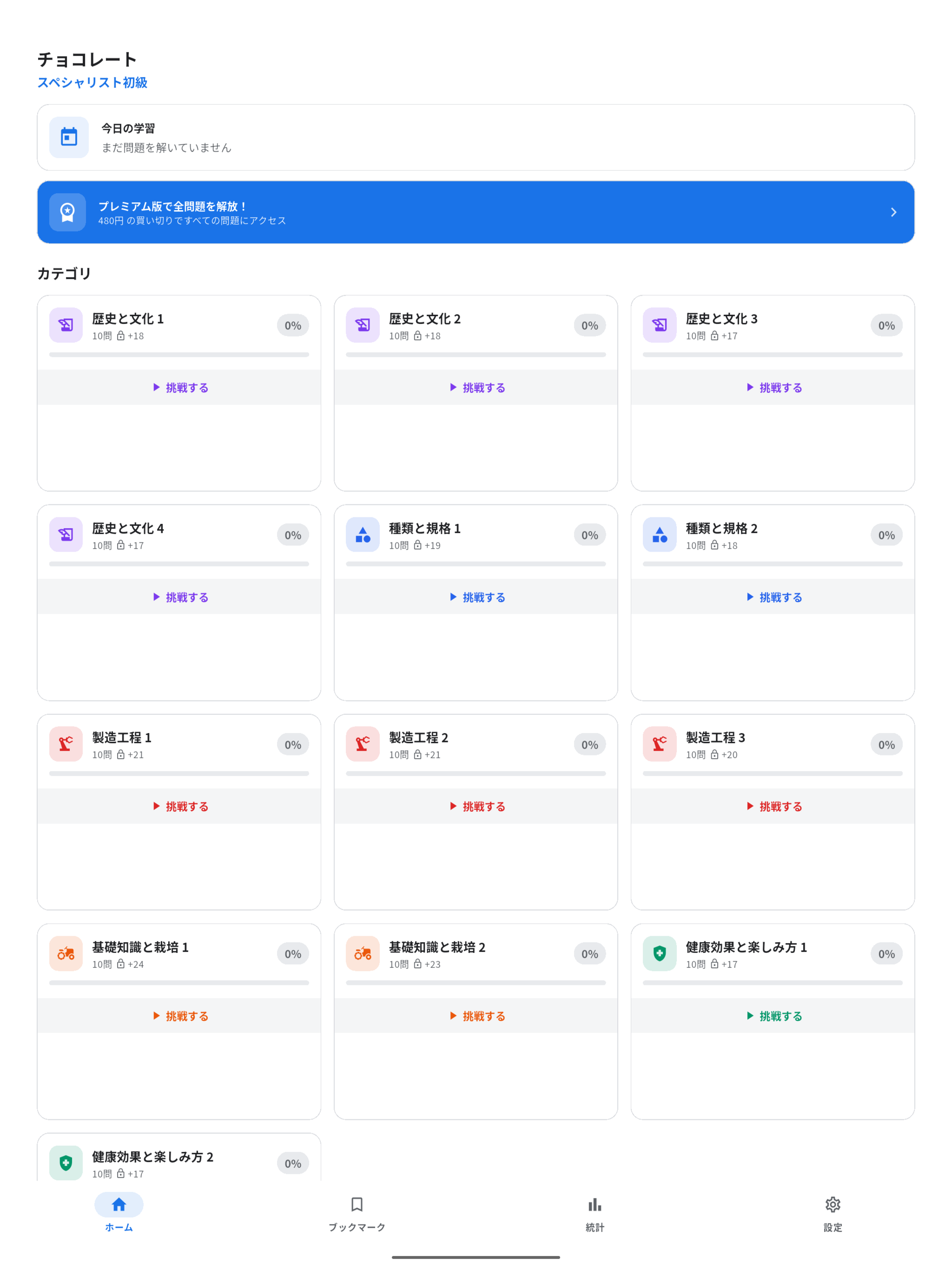Tap the 健康効果と楽しみ方 1 shield icon
The width and height of the screenshot is (952, 1270).
(660, 953)
